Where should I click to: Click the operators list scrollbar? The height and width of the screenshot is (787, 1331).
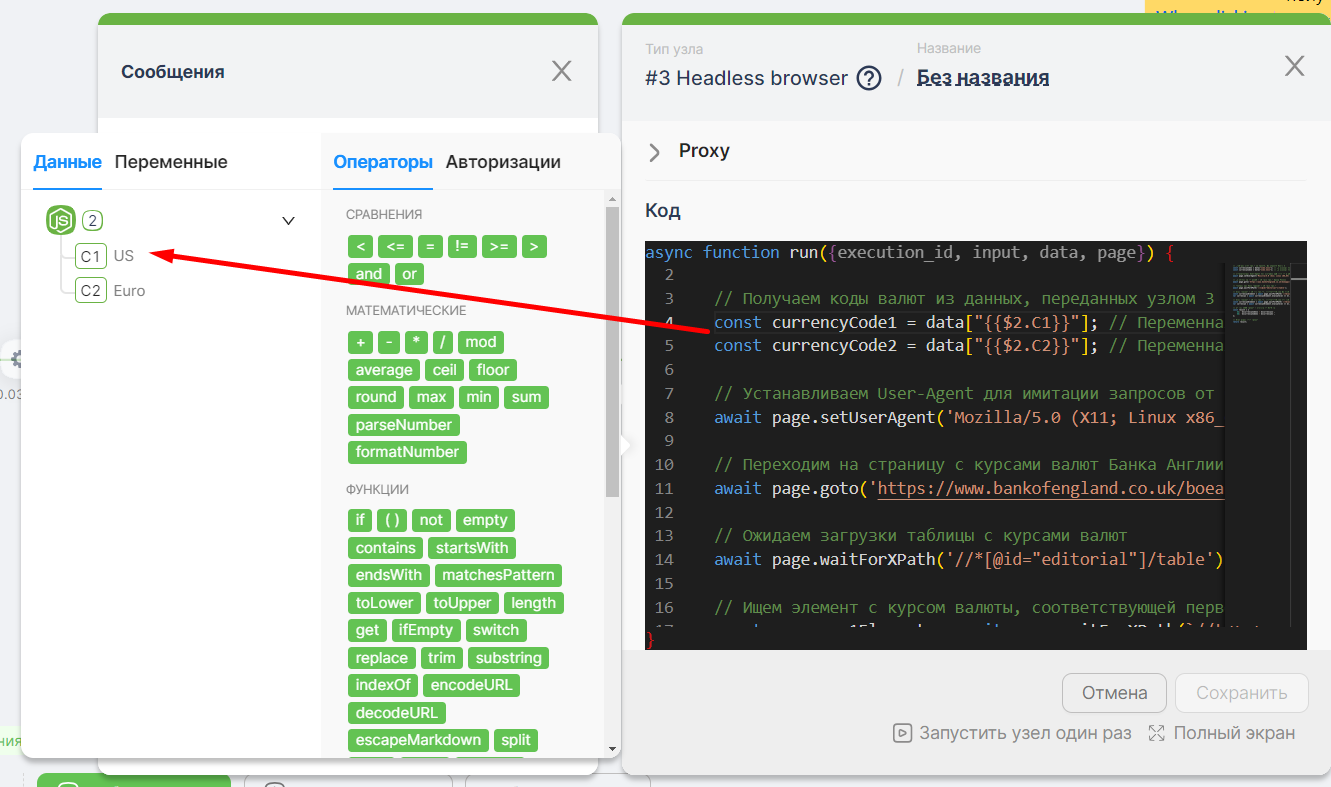612,350
